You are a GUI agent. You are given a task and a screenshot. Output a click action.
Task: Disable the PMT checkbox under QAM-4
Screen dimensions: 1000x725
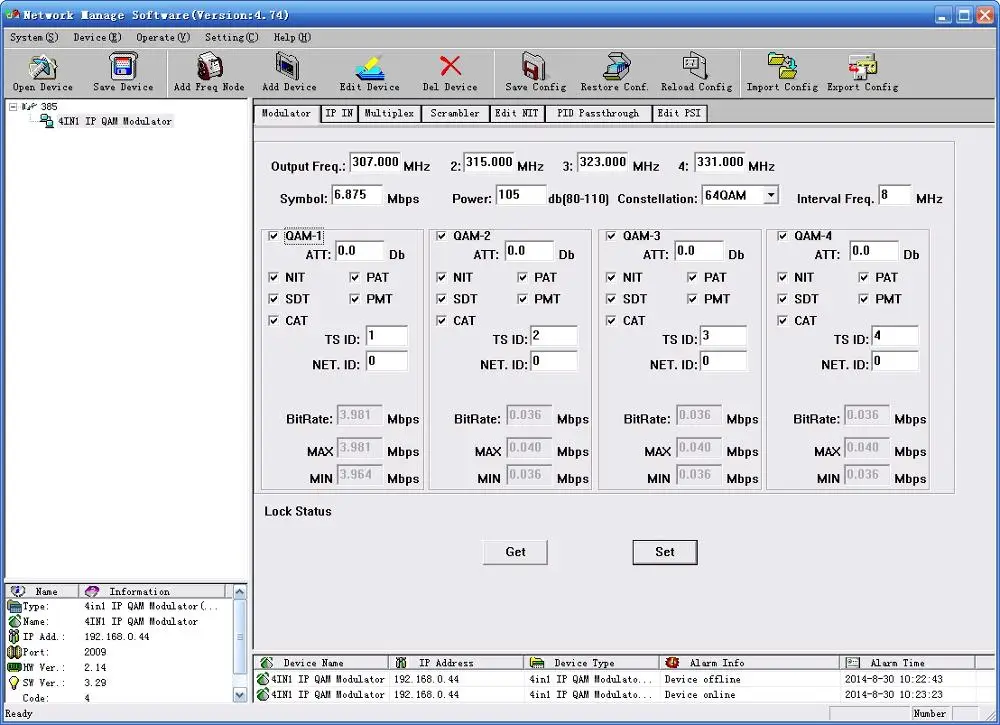coord(865,299)
